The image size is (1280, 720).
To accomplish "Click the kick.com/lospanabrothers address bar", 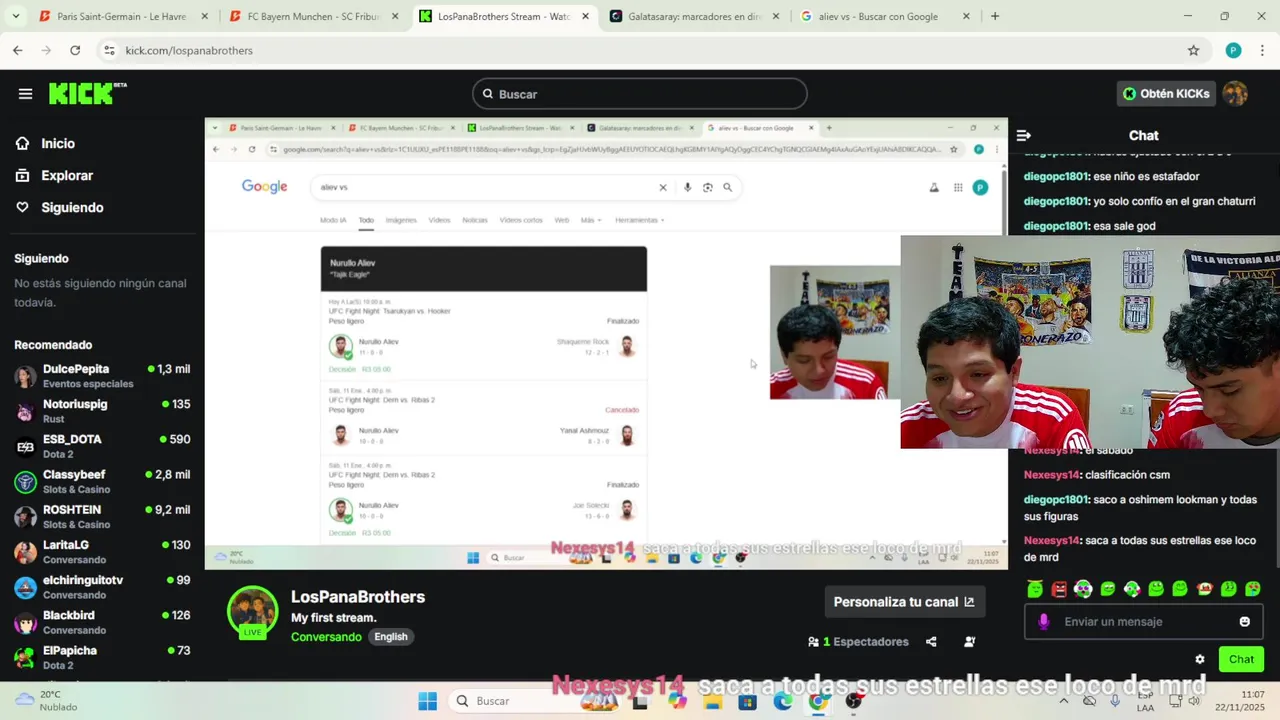I will point(640,50).
